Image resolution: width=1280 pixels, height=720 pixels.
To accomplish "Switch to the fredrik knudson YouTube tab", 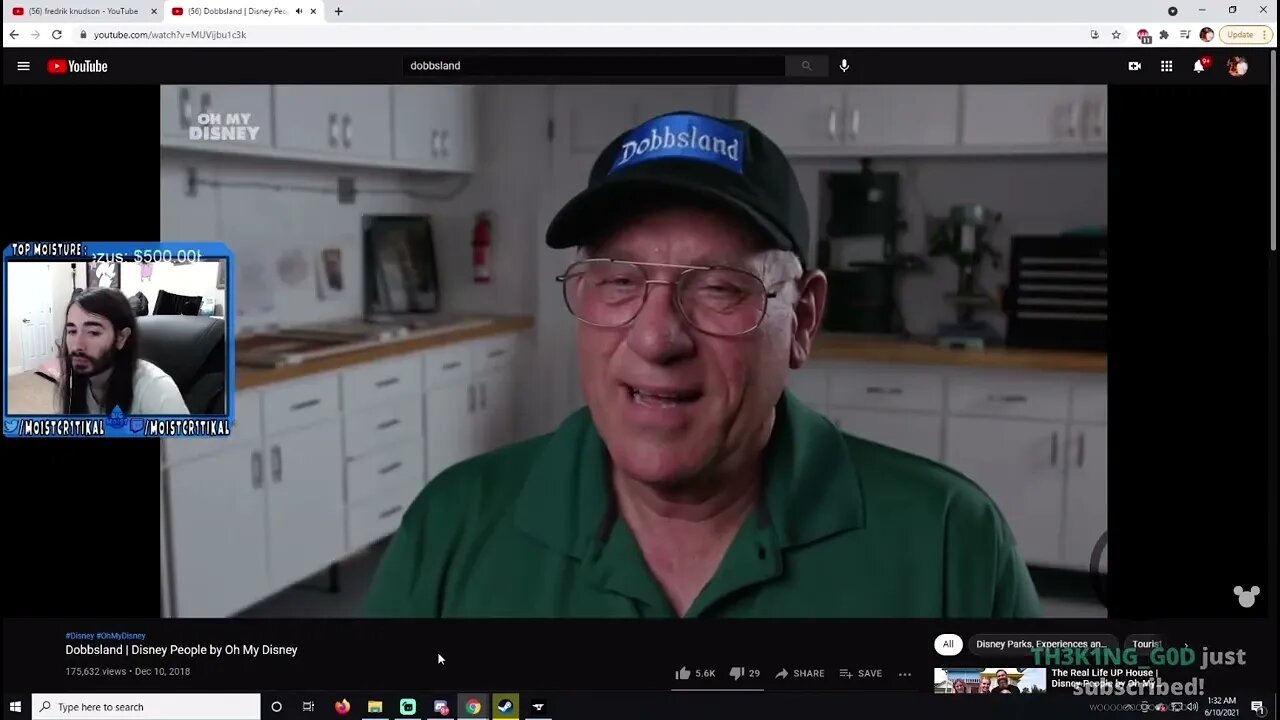I will point(84,11).
